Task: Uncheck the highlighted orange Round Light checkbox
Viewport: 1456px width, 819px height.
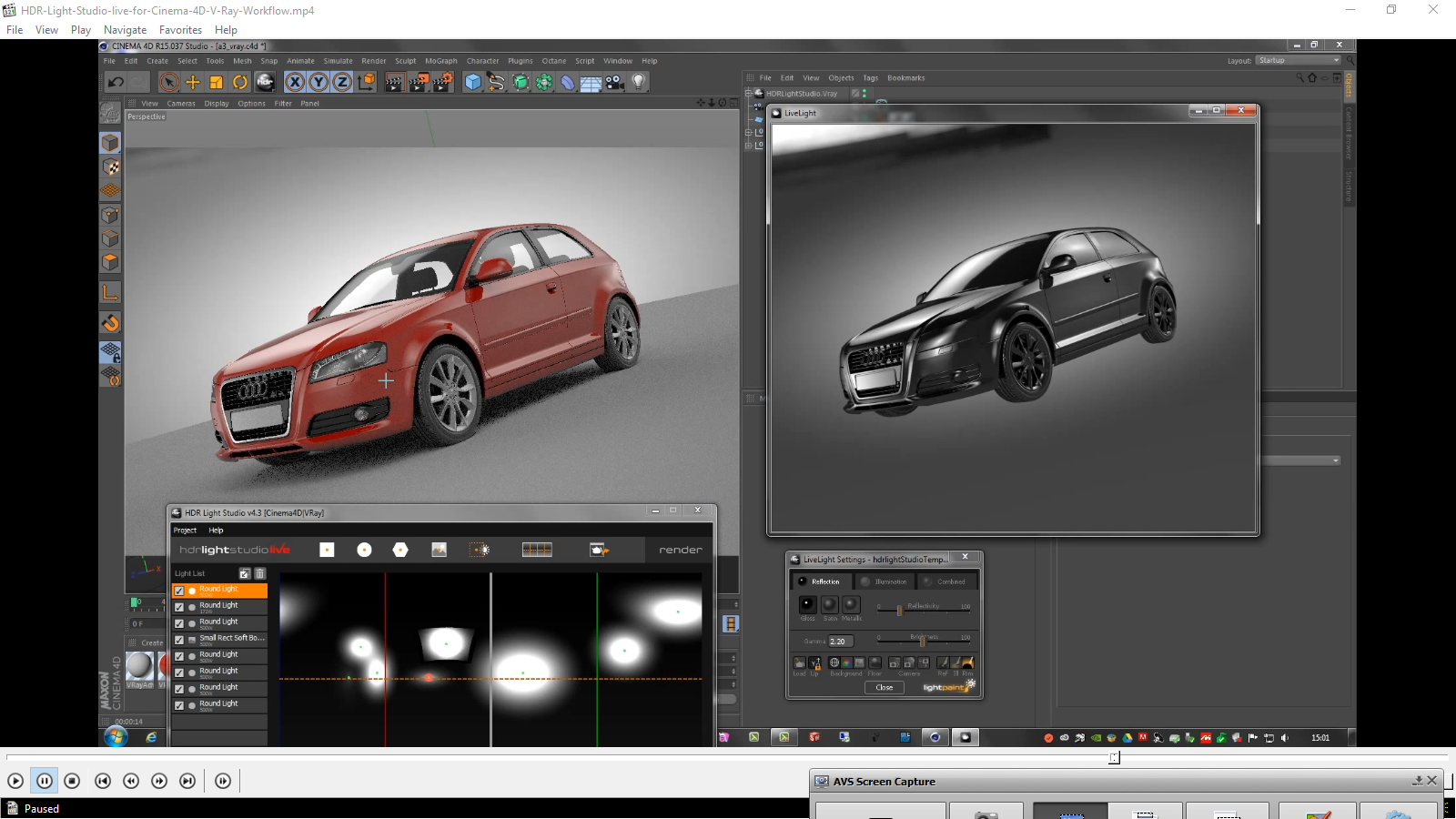Action: click(179, 591)
